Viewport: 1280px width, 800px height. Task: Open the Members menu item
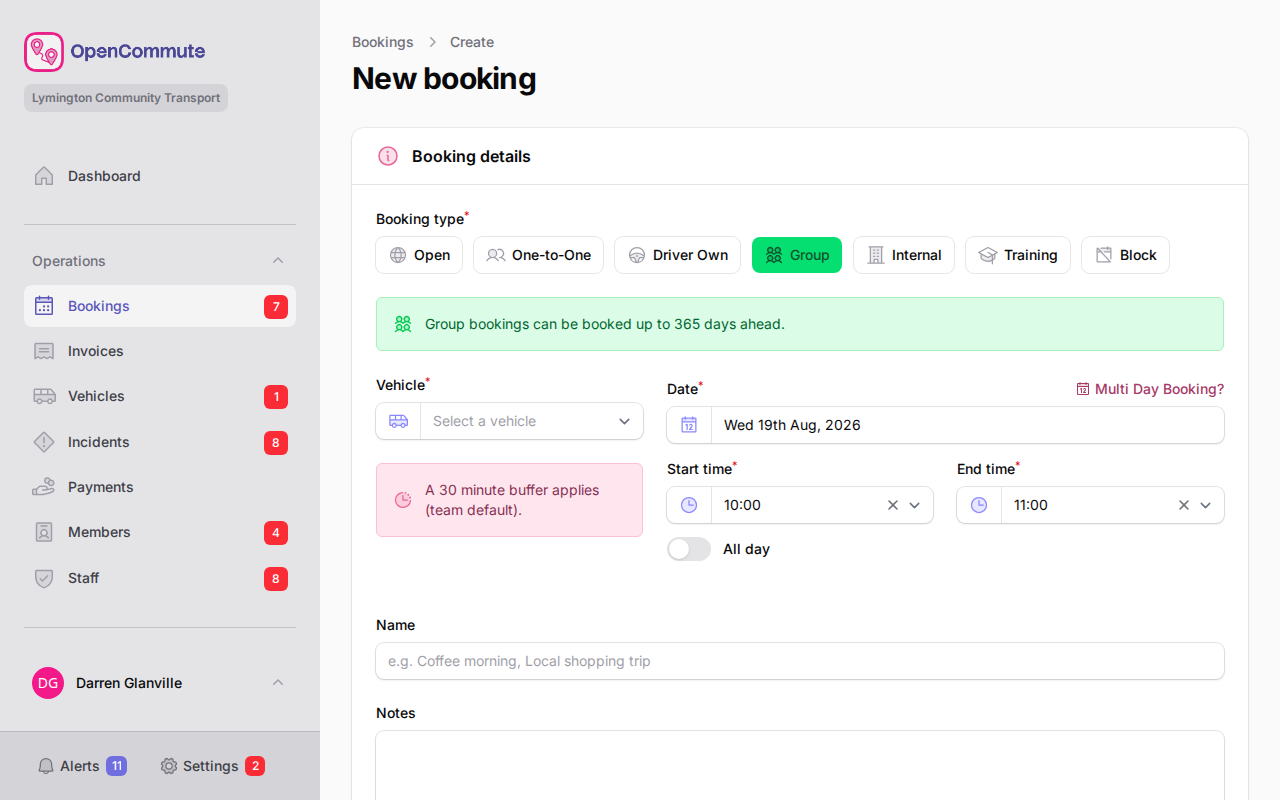point(160,532)
